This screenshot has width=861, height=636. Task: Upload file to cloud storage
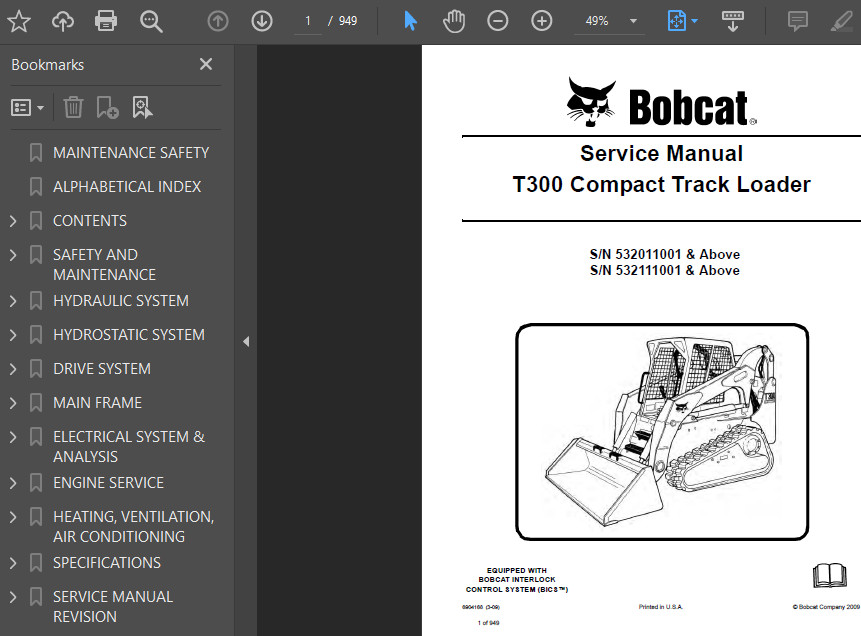[63, 21]
